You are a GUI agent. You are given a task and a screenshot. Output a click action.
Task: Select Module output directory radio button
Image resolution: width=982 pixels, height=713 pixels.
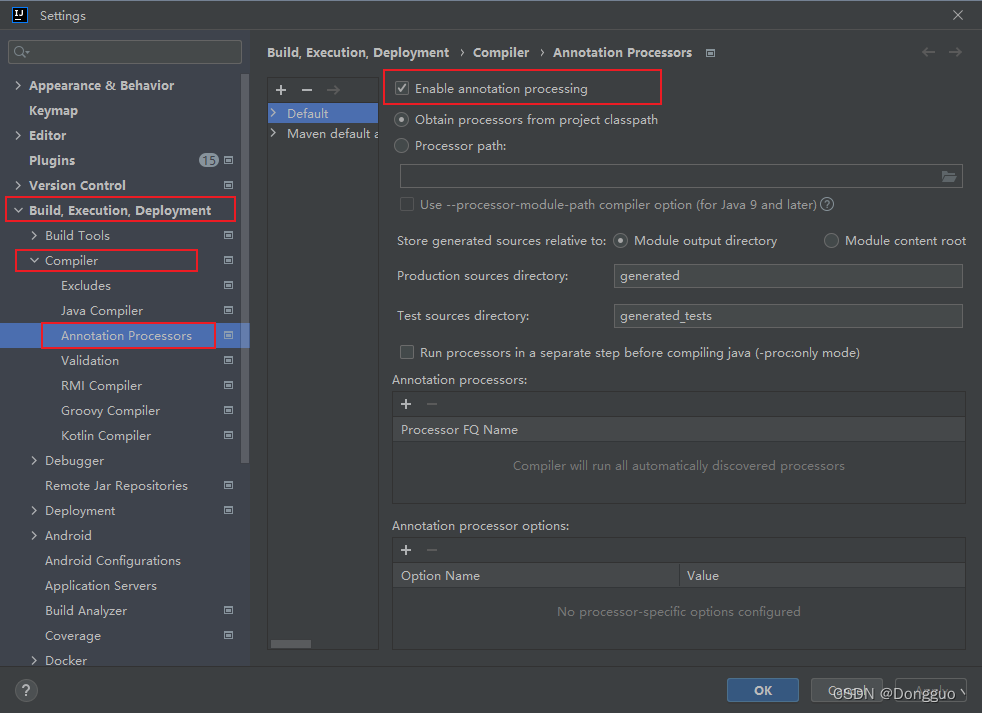(621, 241)
